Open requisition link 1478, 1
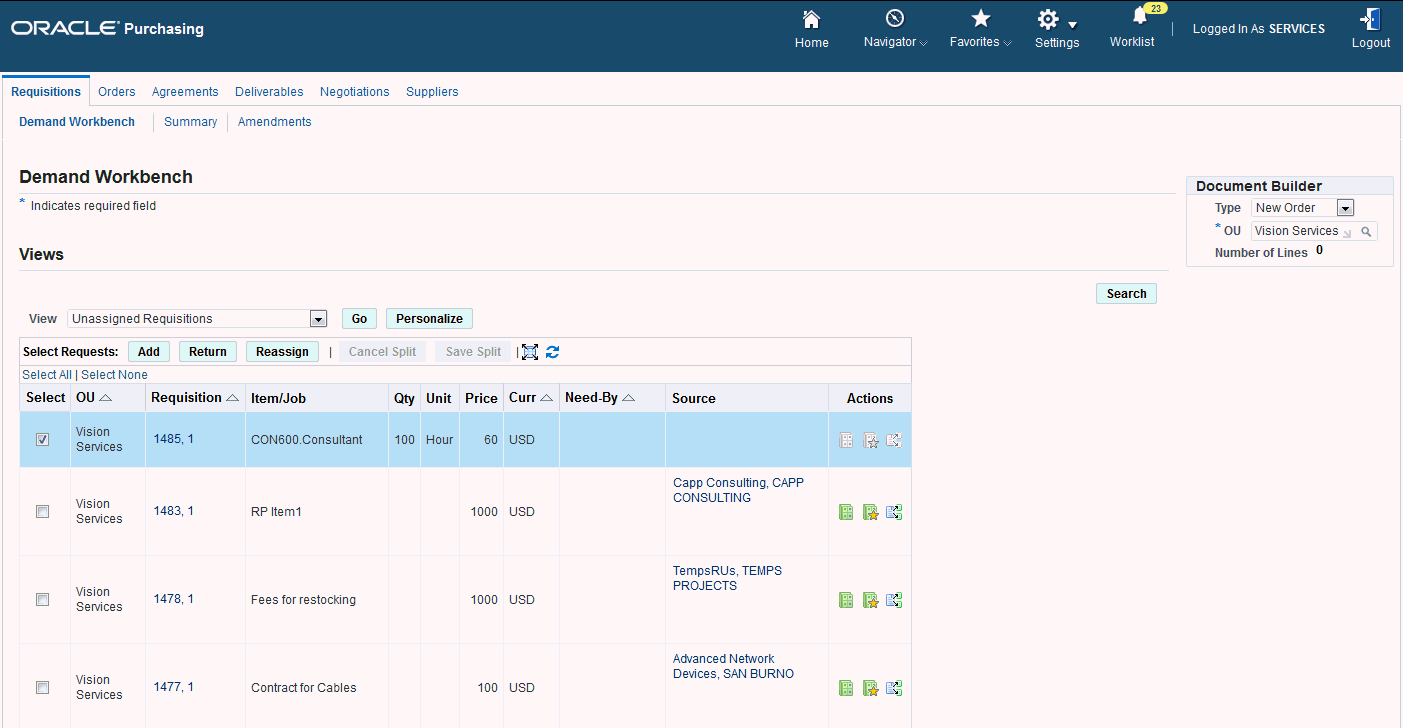This screenshot has width=1403, height=728. point(173,599)
